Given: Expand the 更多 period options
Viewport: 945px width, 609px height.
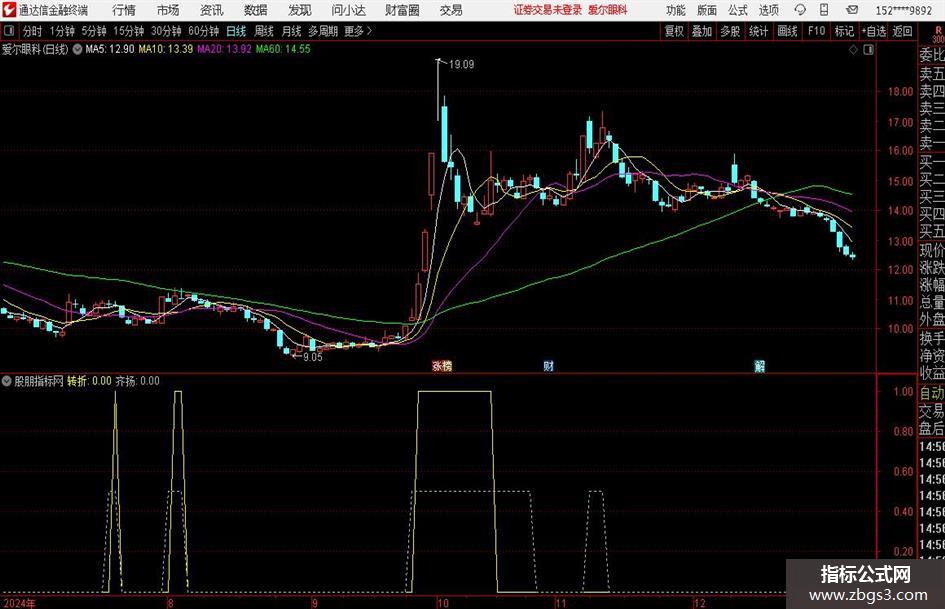Looking at the screenshot, I should [358, 31].
